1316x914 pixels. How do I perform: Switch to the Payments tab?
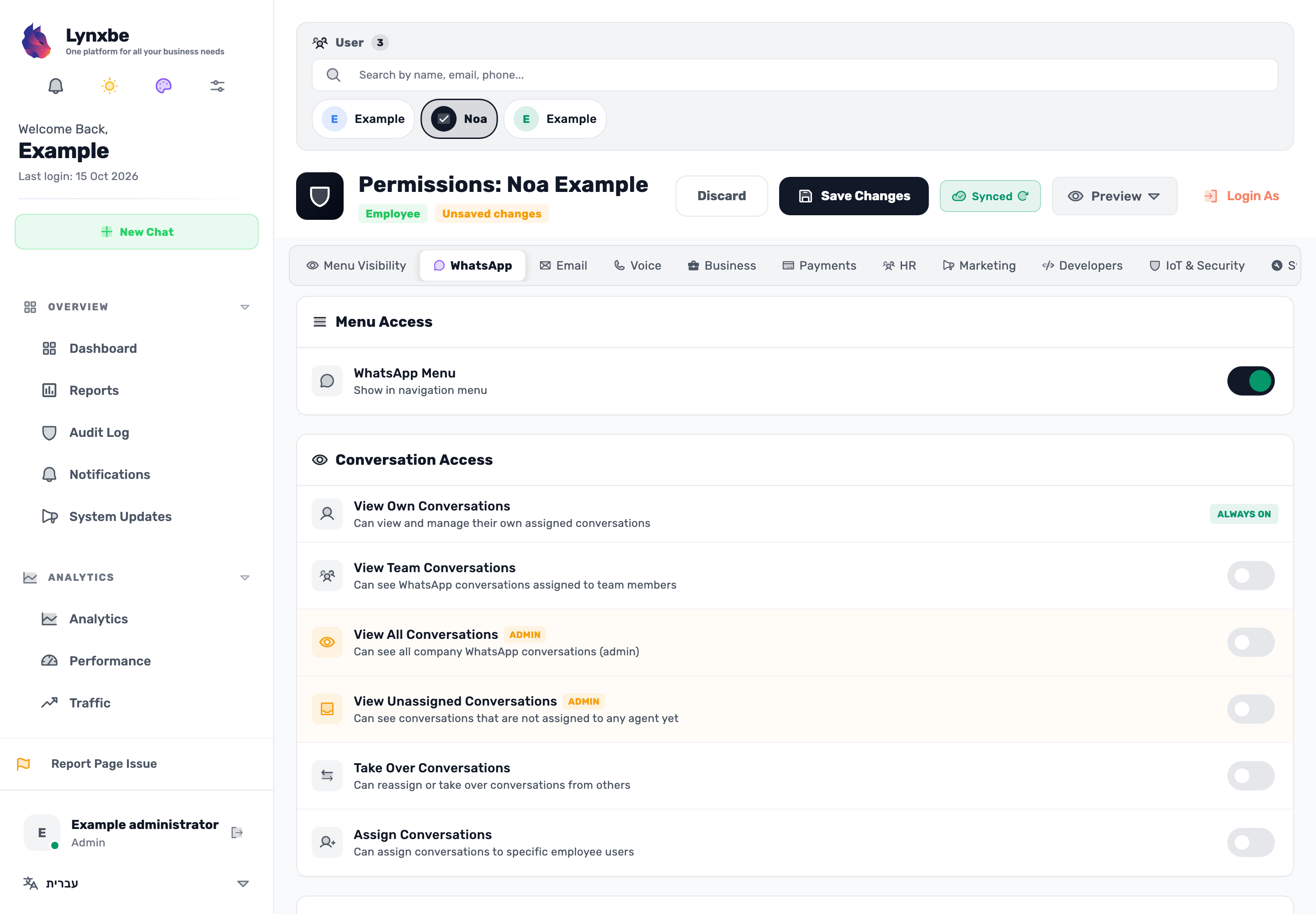(819, 266)
